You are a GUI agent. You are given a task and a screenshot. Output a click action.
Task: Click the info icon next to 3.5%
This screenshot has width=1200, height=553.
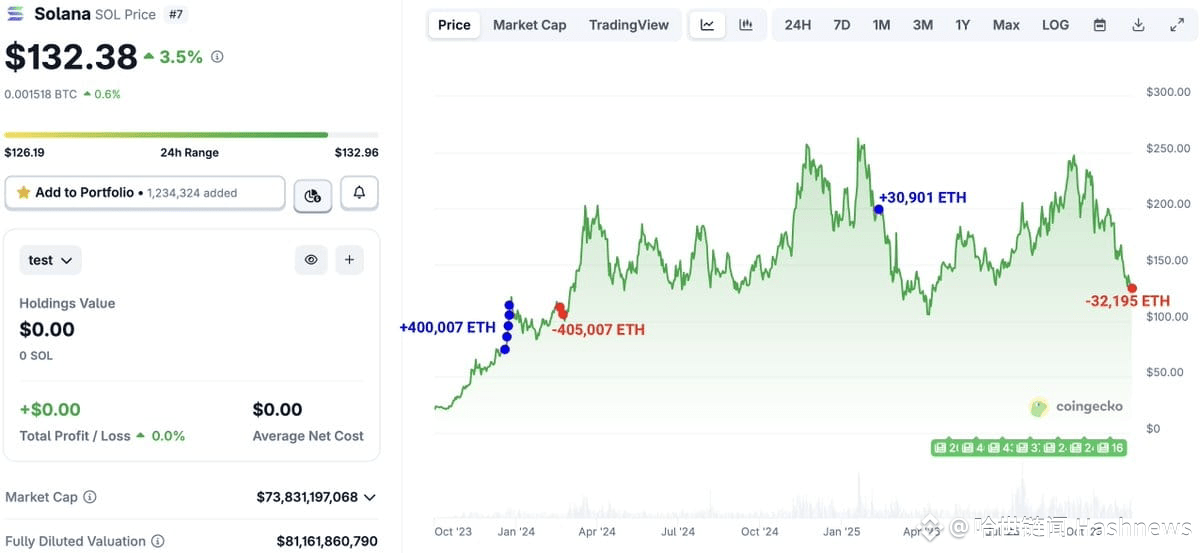(217, 57)
